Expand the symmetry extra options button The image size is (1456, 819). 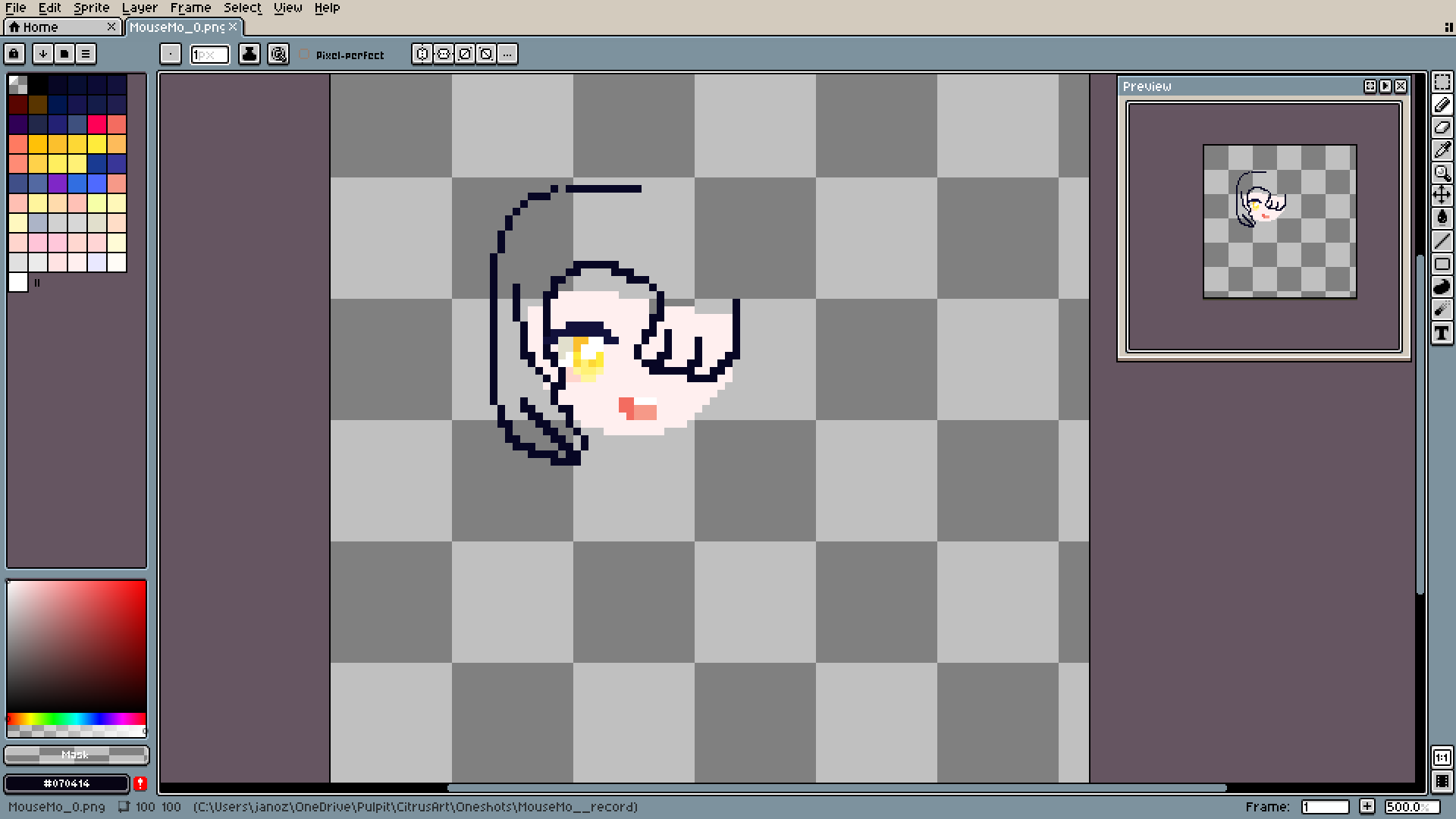pos(507,54)
